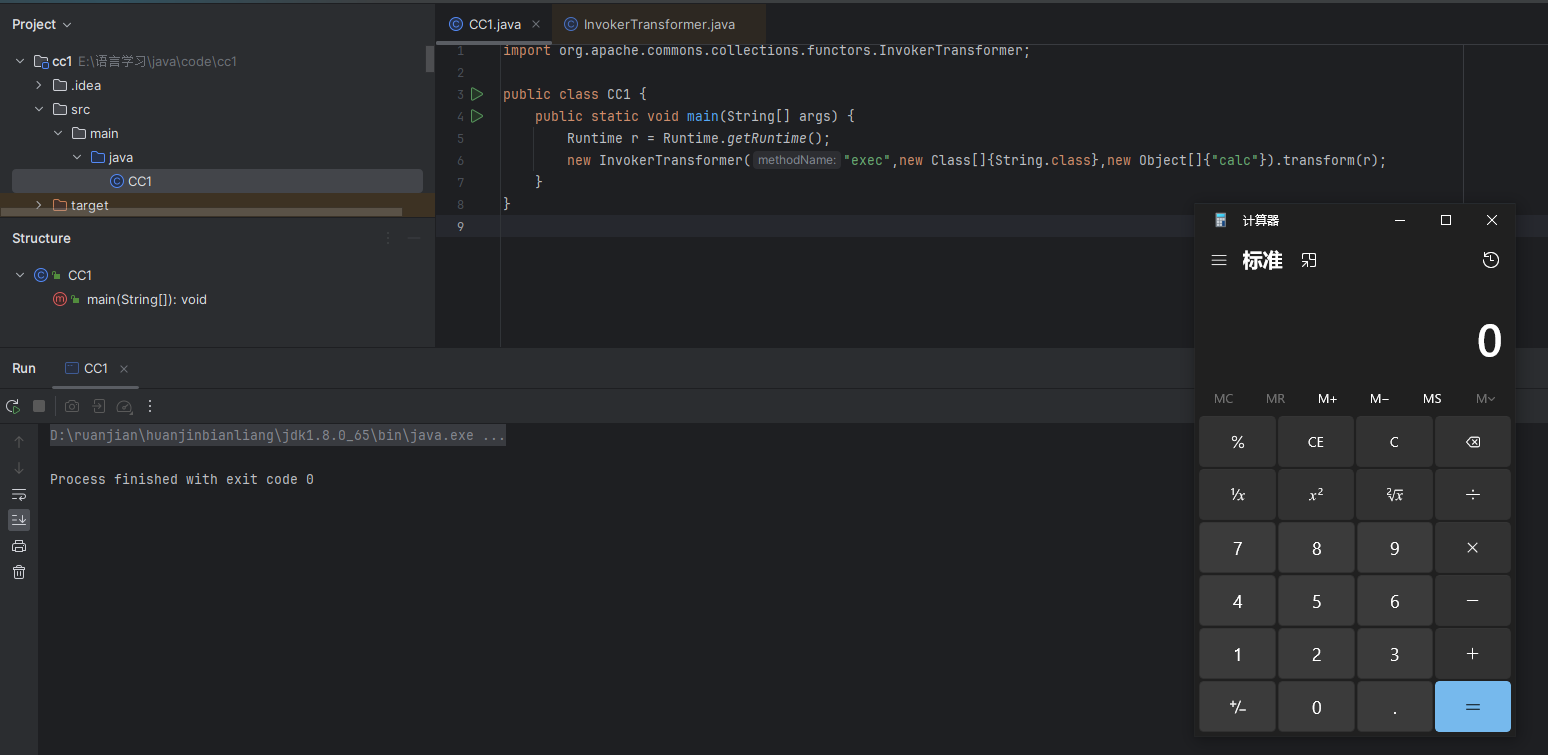Hide the Structure panel with minus icon
Image resolution: width=1548 pixels, height=755 pixels.
[x=415, y=238]
